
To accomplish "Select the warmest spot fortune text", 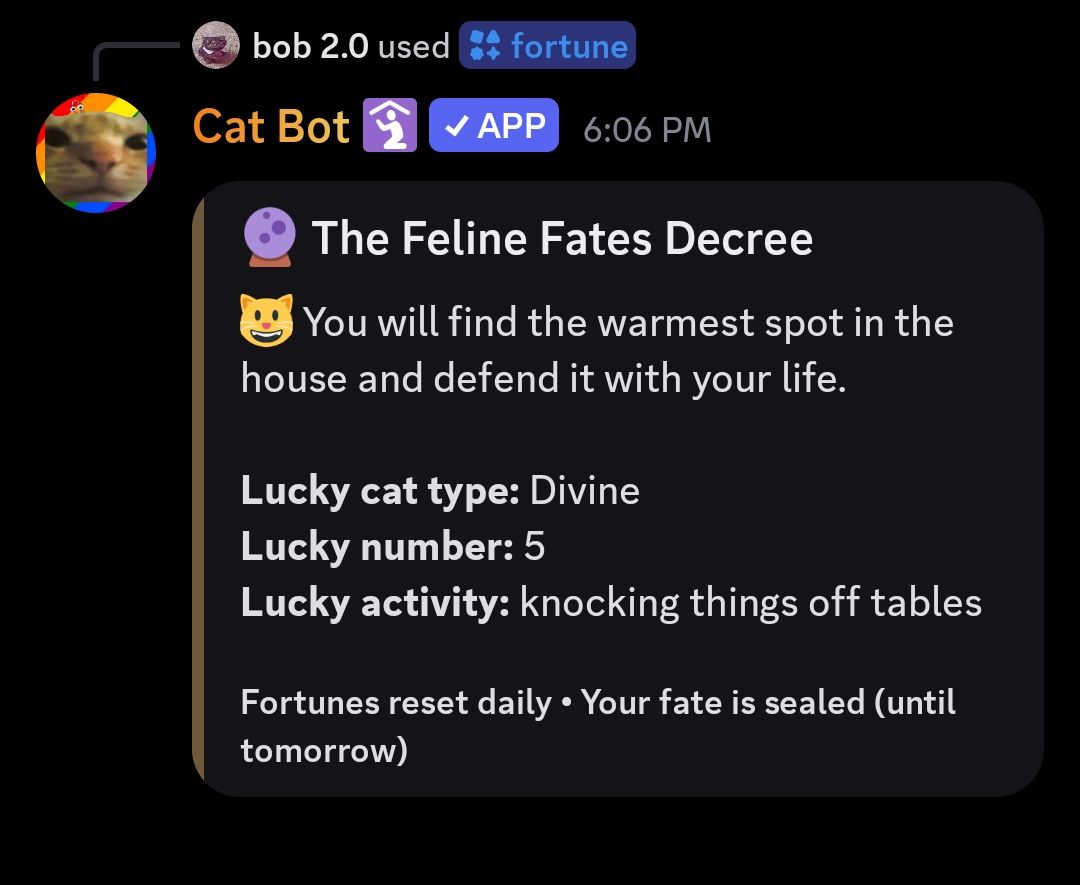I will pyautogui.click(x=597, y=350).
